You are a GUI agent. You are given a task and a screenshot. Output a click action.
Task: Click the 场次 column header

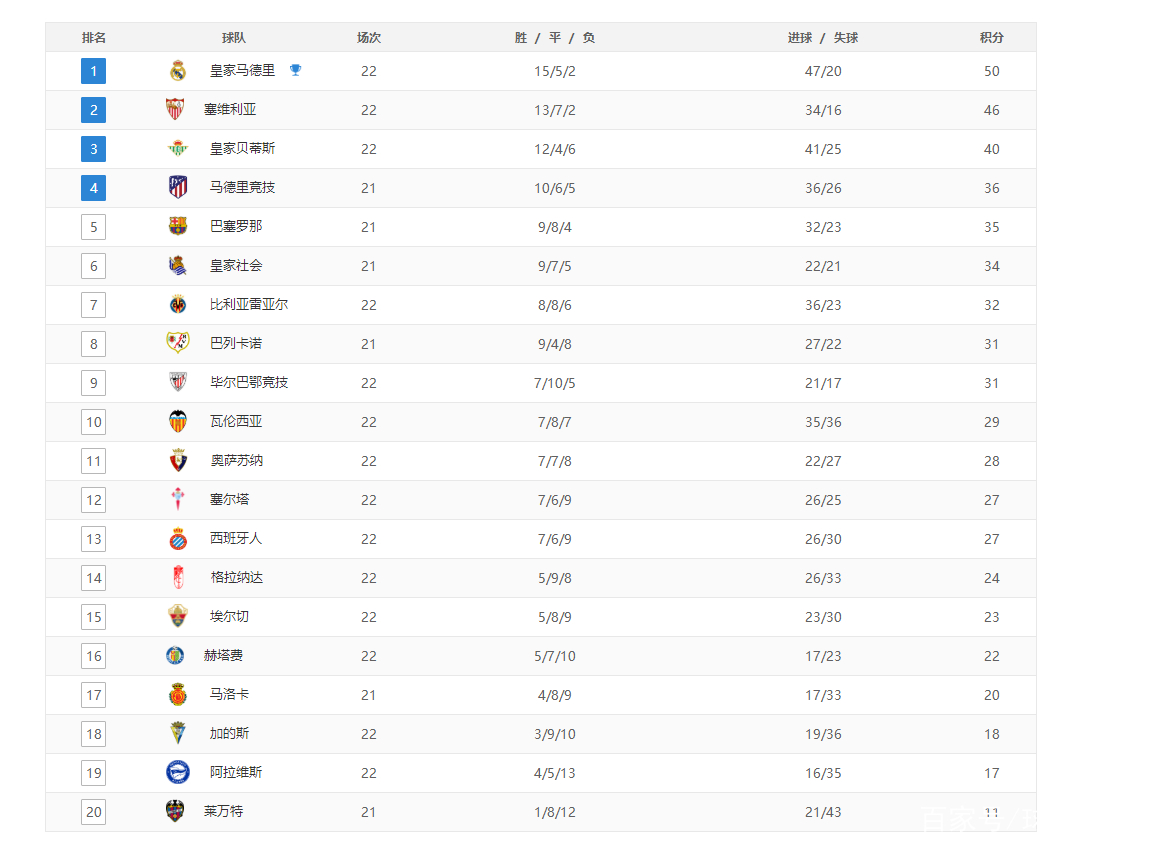coord(368,38)
